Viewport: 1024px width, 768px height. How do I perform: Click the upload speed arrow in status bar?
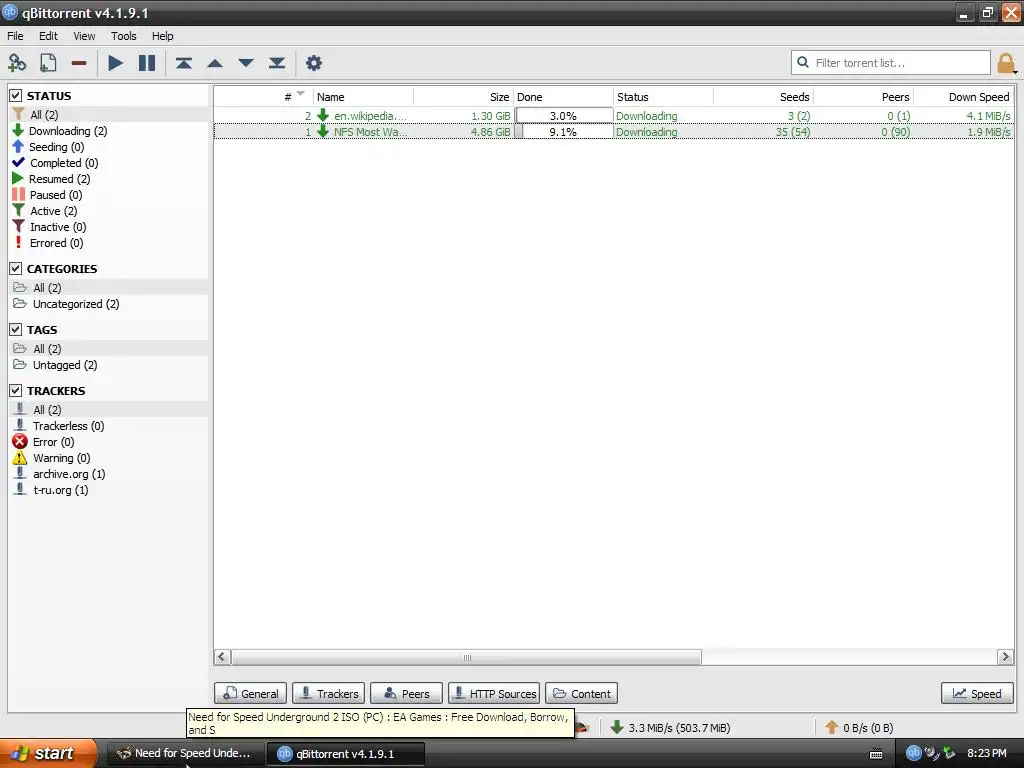tap(831, 727)
